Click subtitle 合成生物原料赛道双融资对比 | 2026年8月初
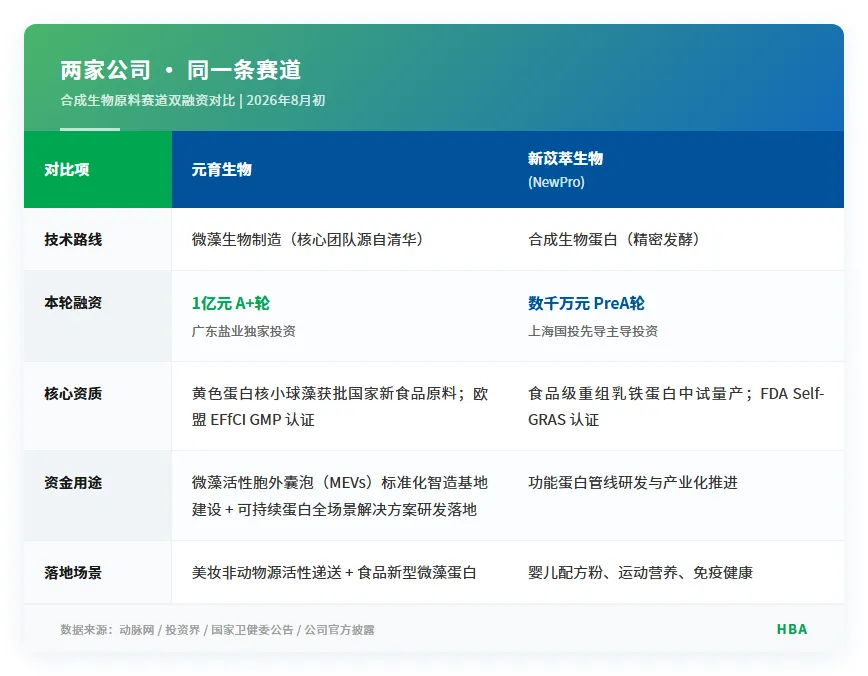Screen dimensions: 868x676 click(193, 100)
